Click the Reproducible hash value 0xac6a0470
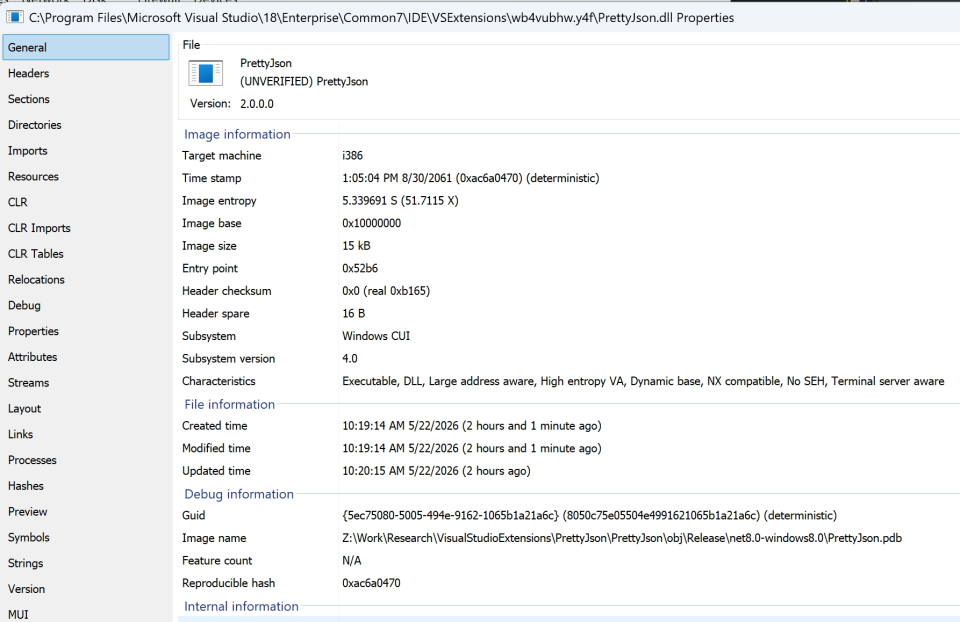This screenshot has width=960, height=622. click(x=371, y=583)
